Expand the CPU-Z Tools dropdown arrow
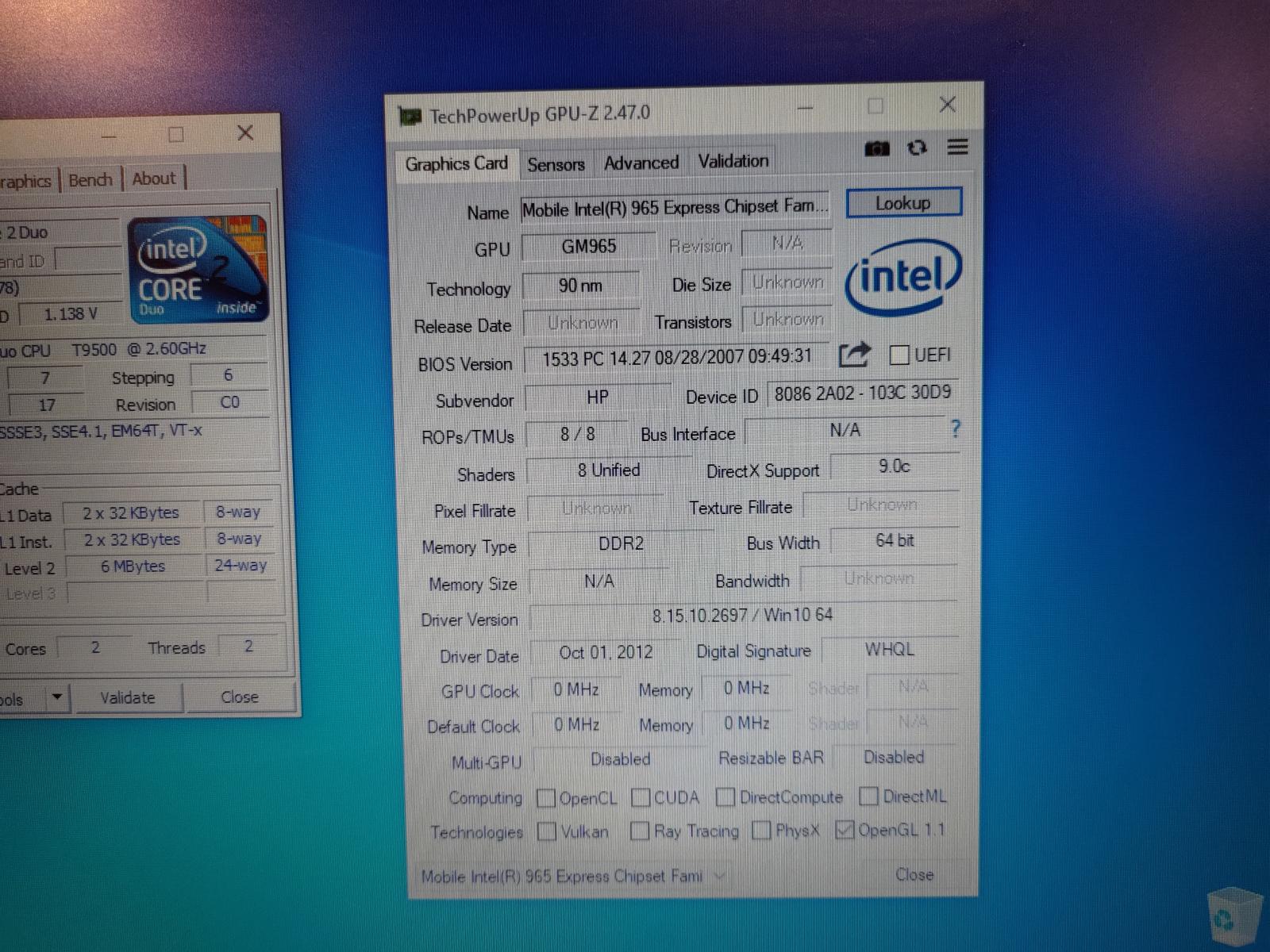This screenshot has height=952, width=1270. [57, 698]
